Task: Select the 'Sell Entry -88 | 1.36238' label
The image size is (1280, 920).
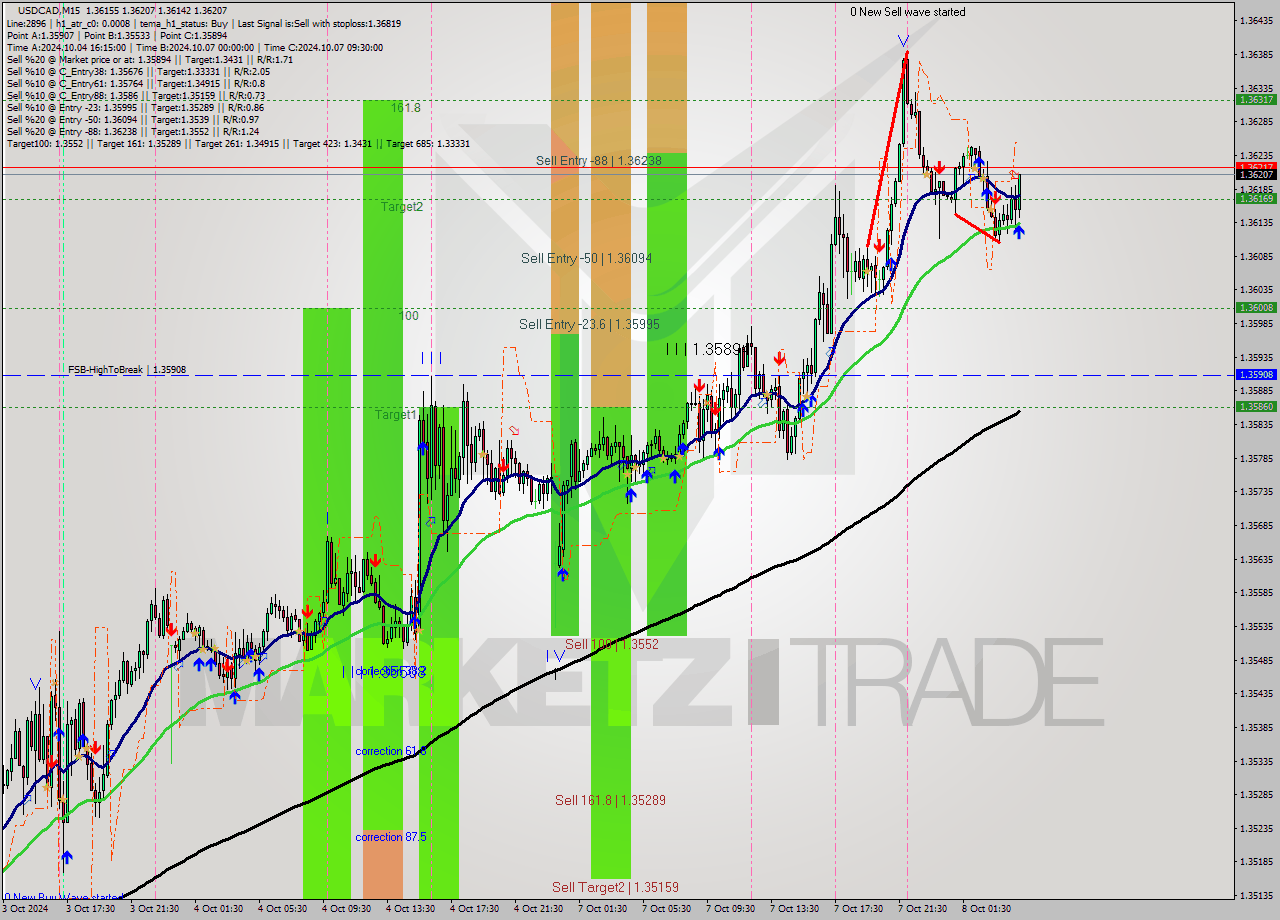Action: pyautogui.click(x=598, y=160)
